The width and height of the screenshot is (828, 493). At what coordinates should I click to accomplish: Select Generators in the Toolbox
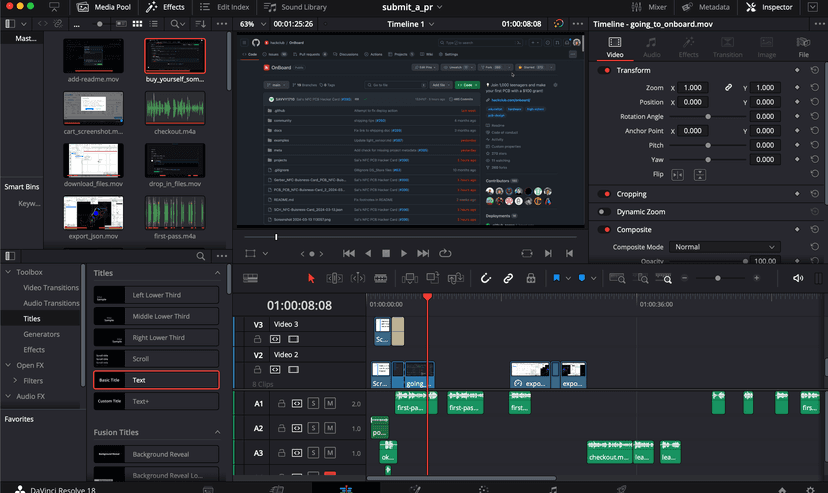[42, 334]
